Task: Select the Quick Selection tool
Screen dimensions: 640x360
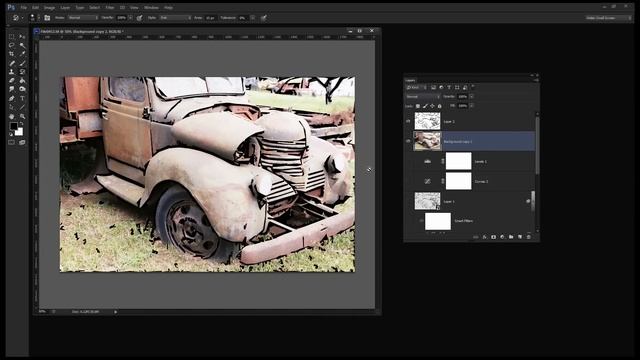Action: [x=22, y=45]
